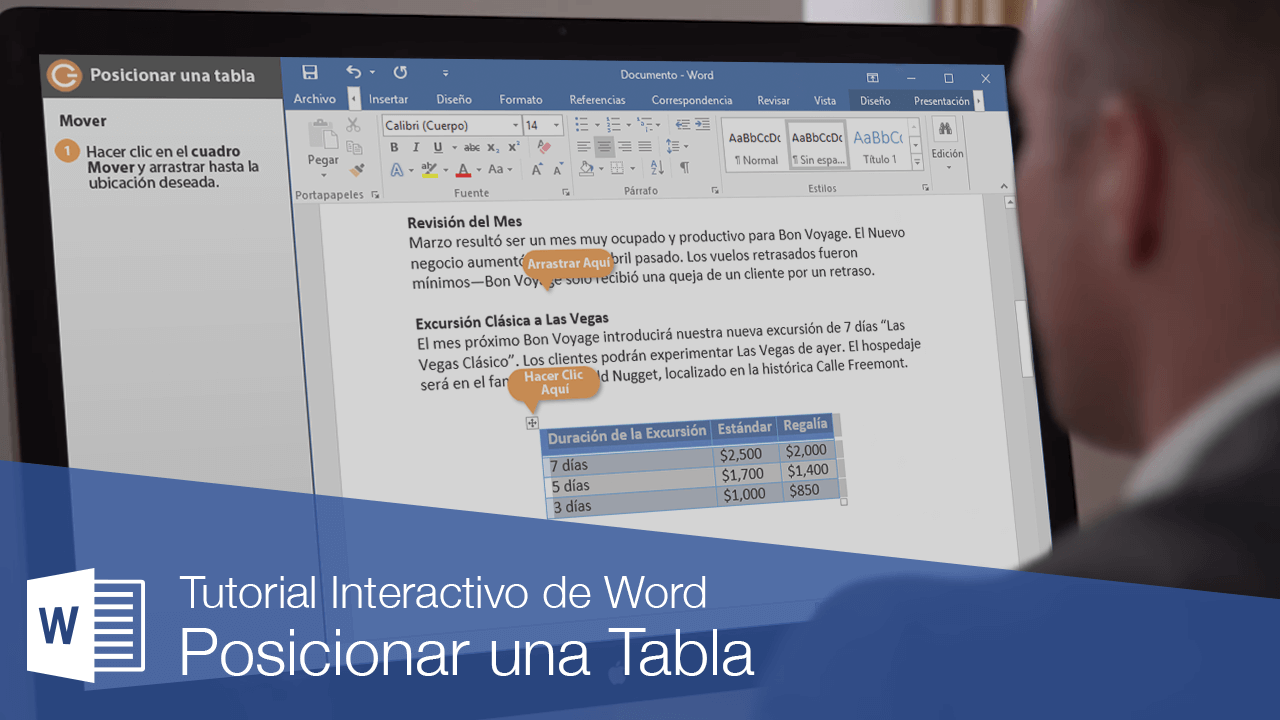The image size is (1280, 720).
Task: Apply the Sin espaciado style
Action: click(817, 145)
